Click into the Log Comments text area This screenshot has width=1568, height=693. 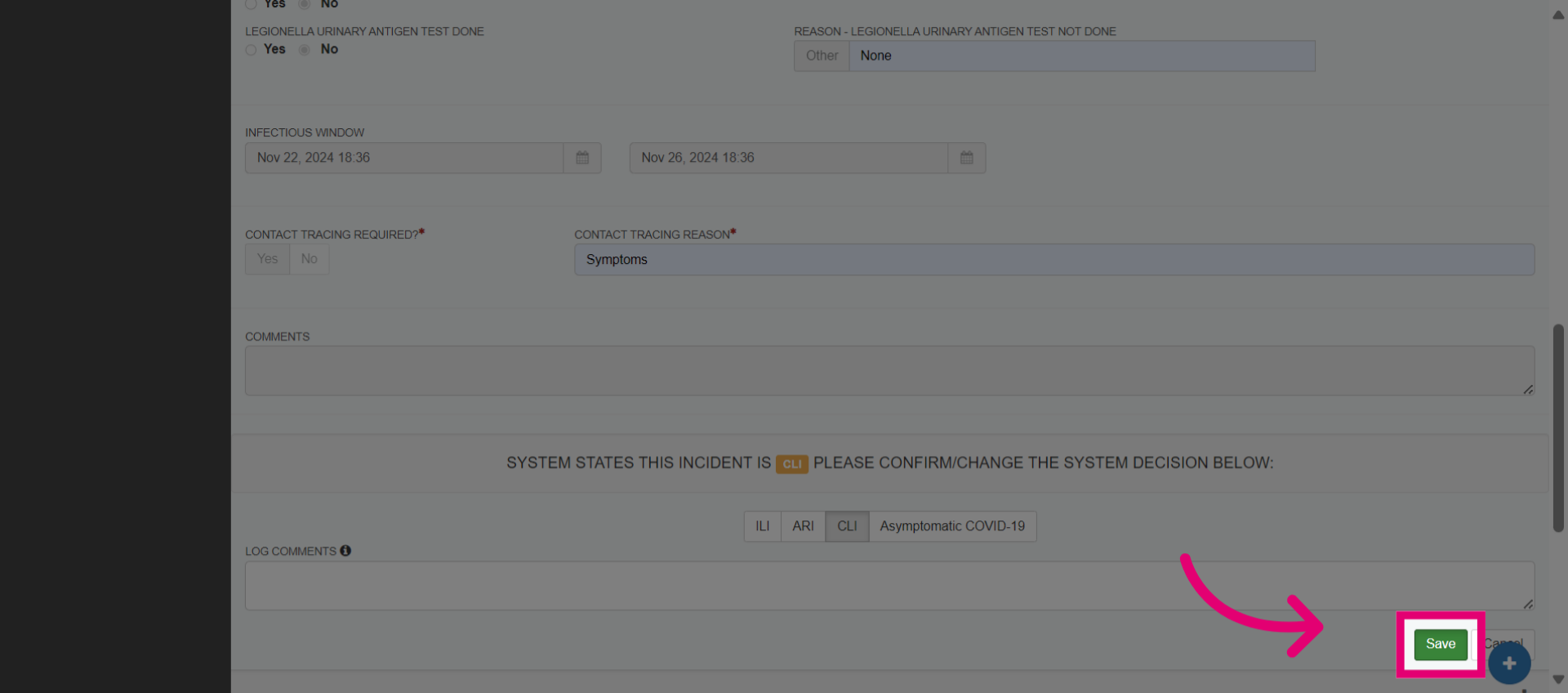point(889,586)
